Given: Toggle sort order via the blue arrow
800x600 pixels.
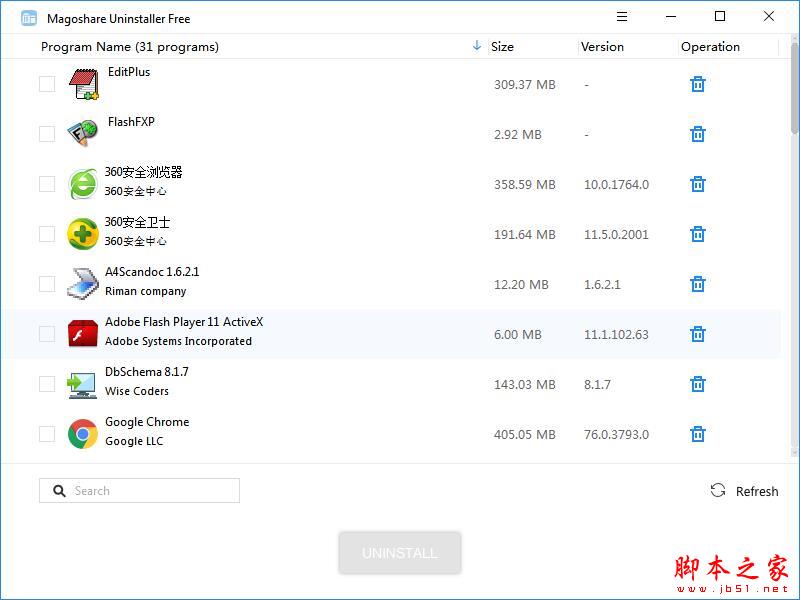Looking at the screenshot, I should tap(477, 46).
